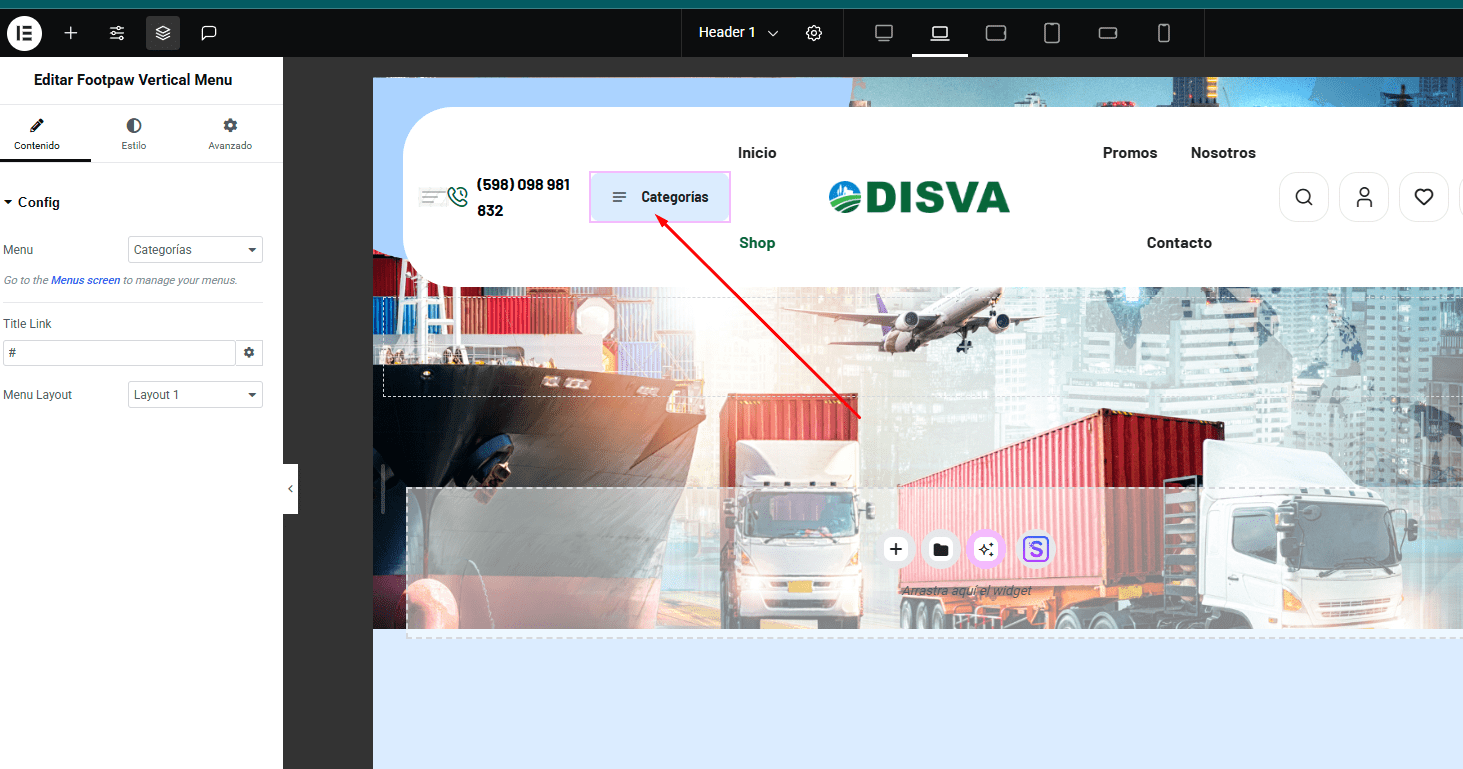Viewport: 1463px width, 769px height.
Task: Toggle the Structure layers icon
Action: (163, 33)
